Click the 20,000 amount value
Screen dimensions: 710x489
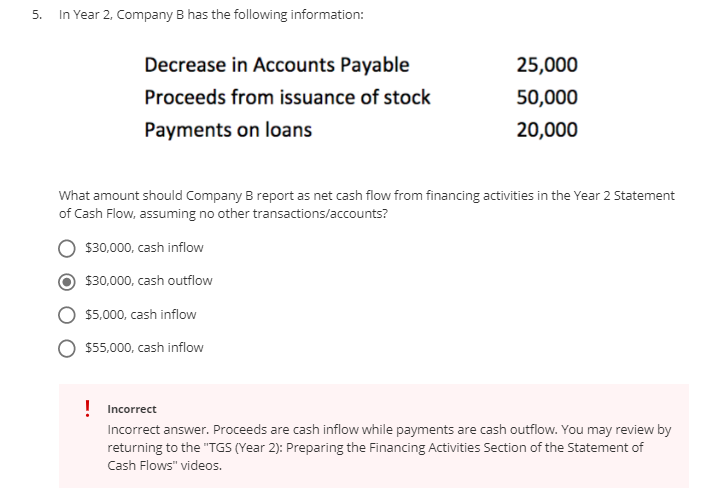pos(547,130)
